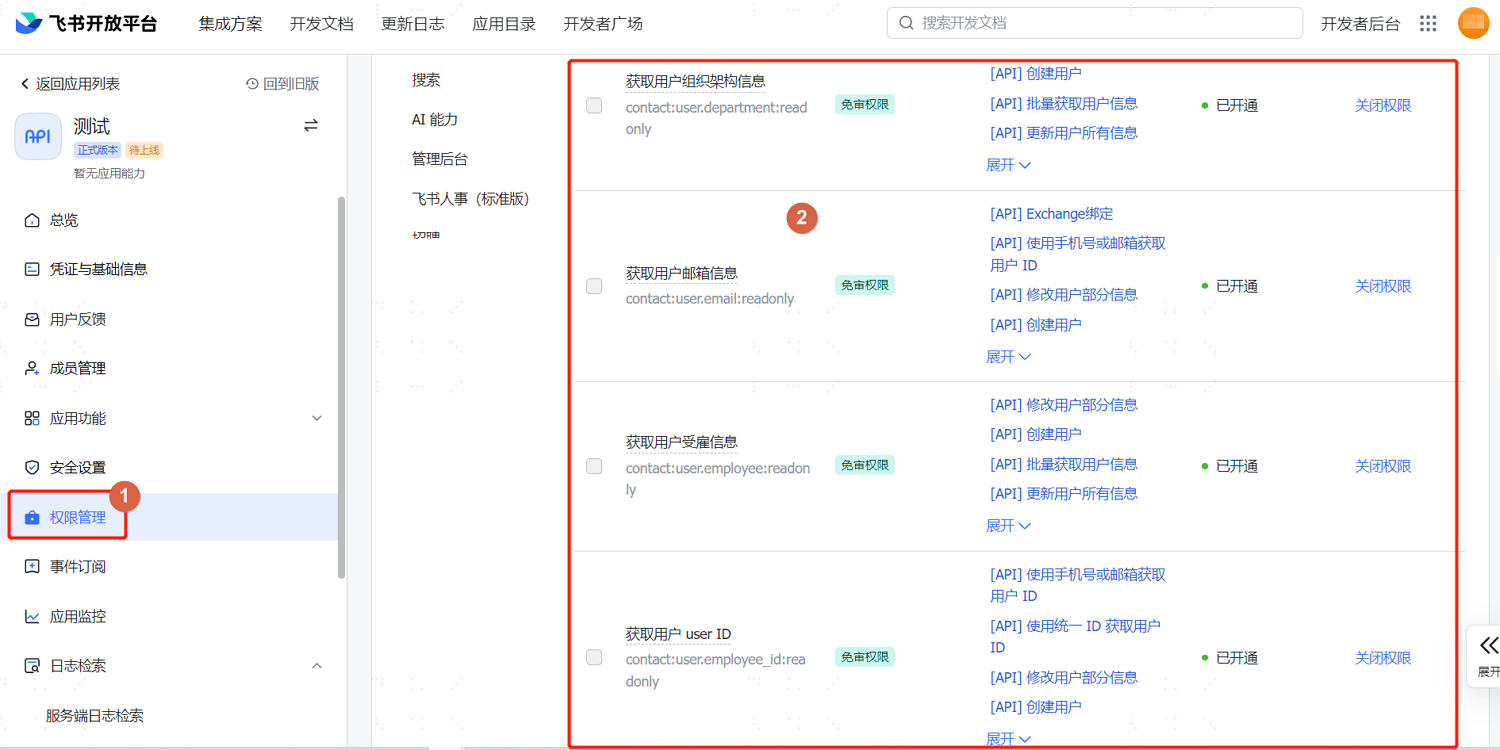Click the 测试 app API icon

[38, 136]
